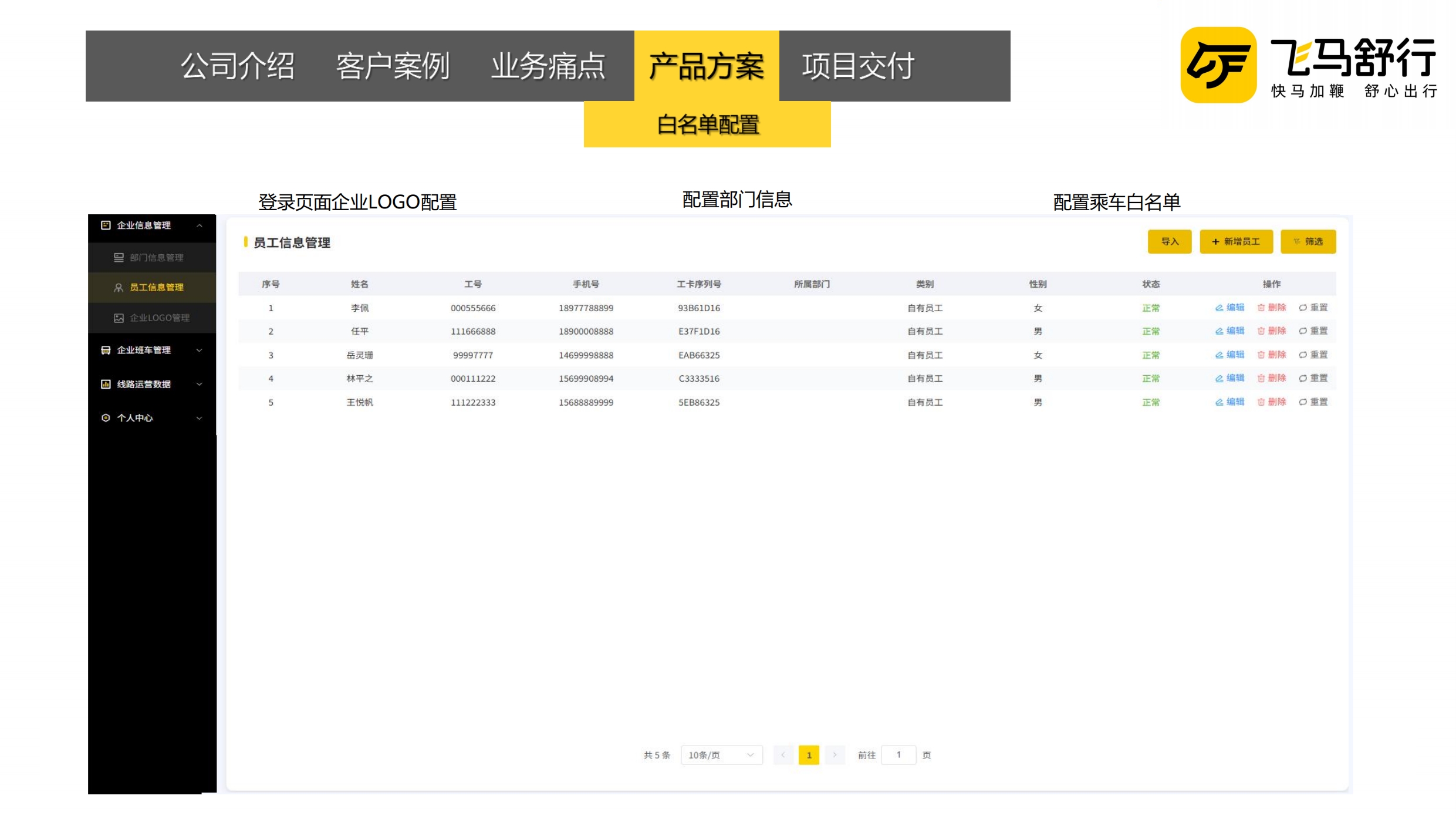1456x819 pixels.
Task: Click phone number 18977788899
Action: point(586,308)
